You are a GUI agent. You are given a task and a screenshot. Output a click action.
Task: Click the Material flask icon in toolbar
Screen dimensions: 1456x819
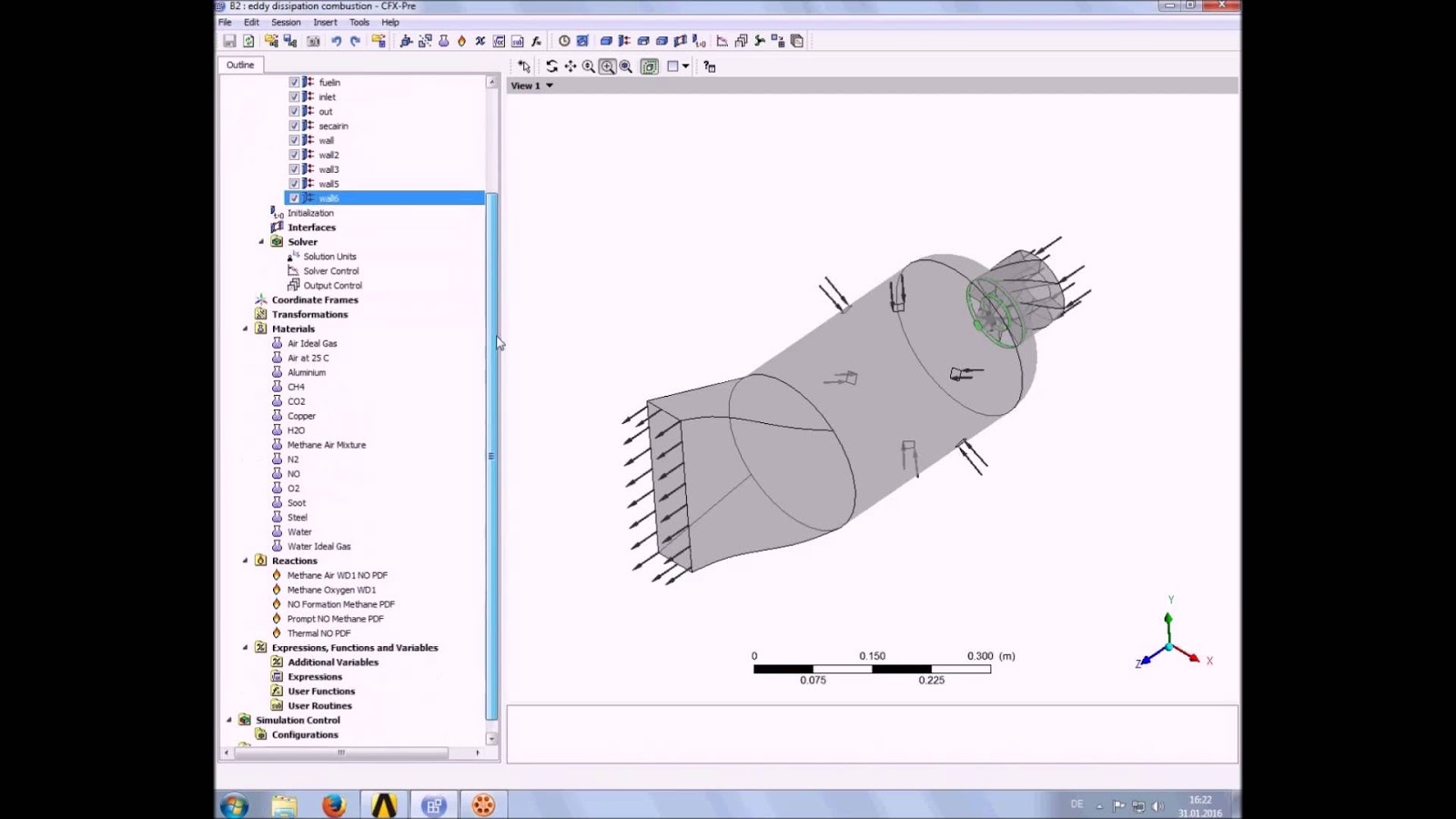(443, 41)
